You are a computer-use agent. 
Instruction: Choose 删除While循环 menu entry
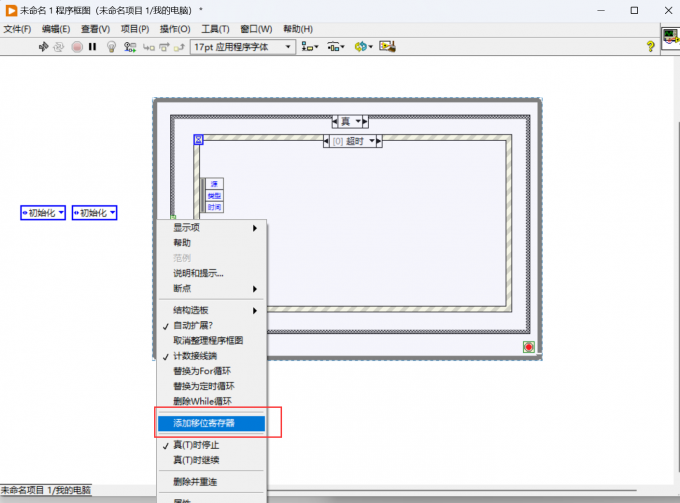(212, 402)
